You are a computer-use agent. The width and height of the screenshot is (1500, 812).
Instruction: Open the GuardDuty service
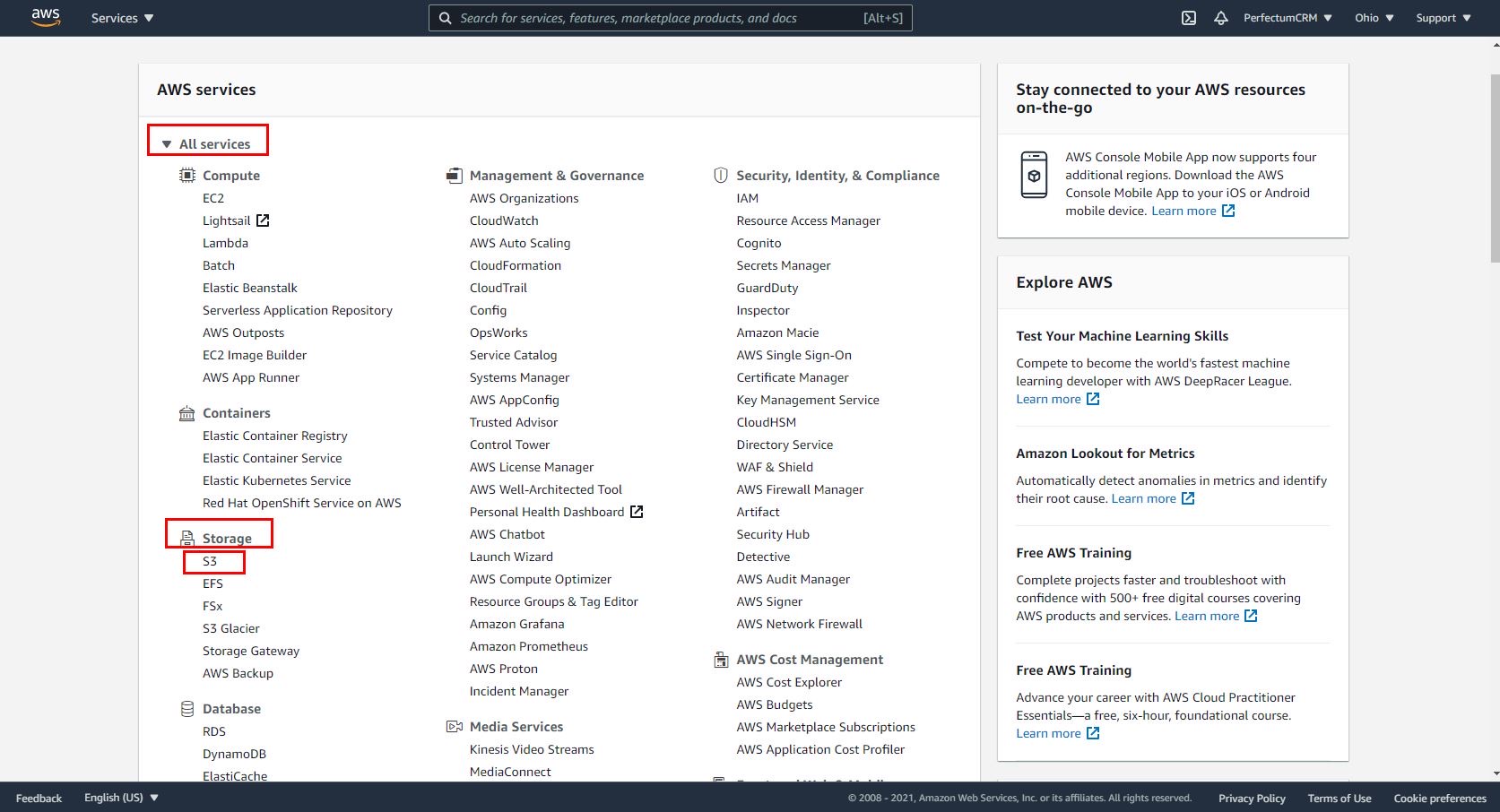pyautogui.click(x=767, y=288)
